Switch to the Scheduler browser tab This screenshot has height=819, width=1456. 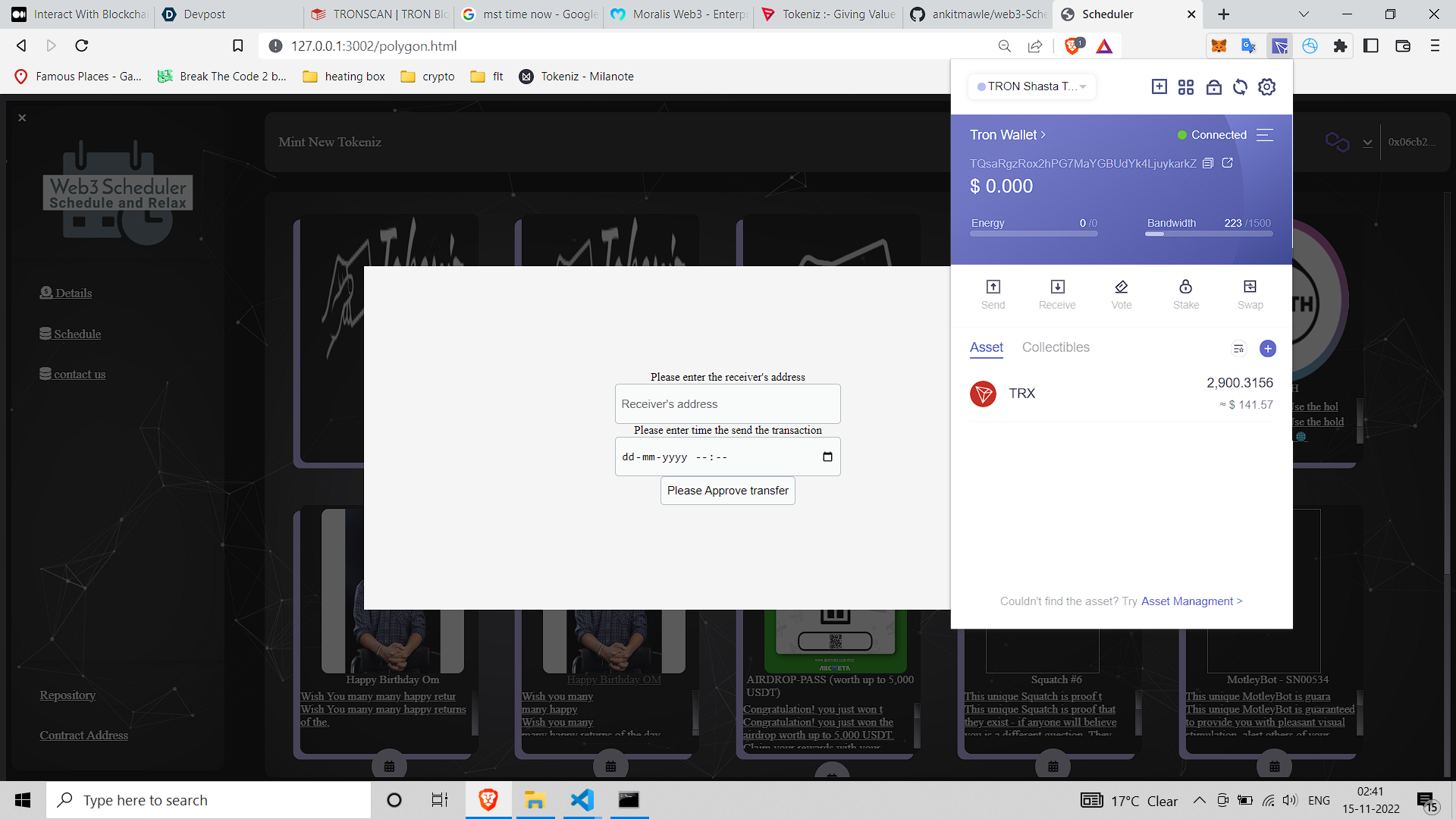tap(1107, 14)
